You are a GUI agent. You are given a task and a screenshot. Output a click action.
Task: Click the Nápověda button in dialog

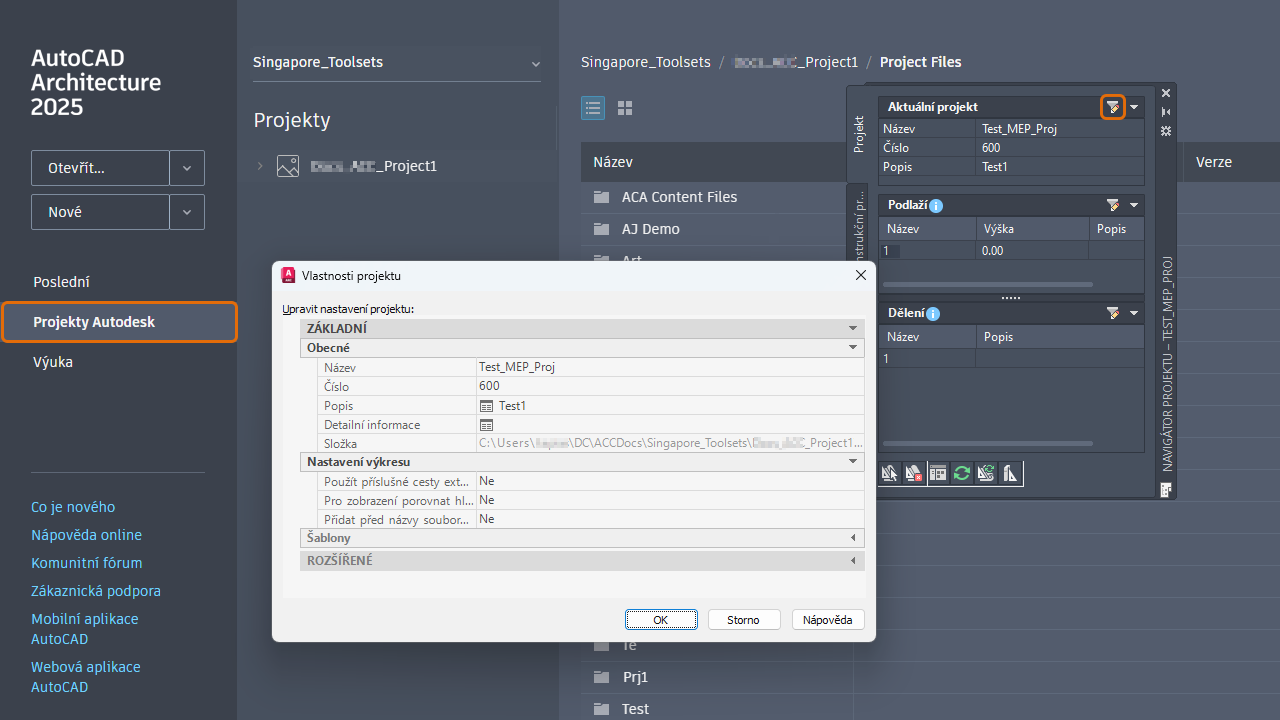point(828,620)
